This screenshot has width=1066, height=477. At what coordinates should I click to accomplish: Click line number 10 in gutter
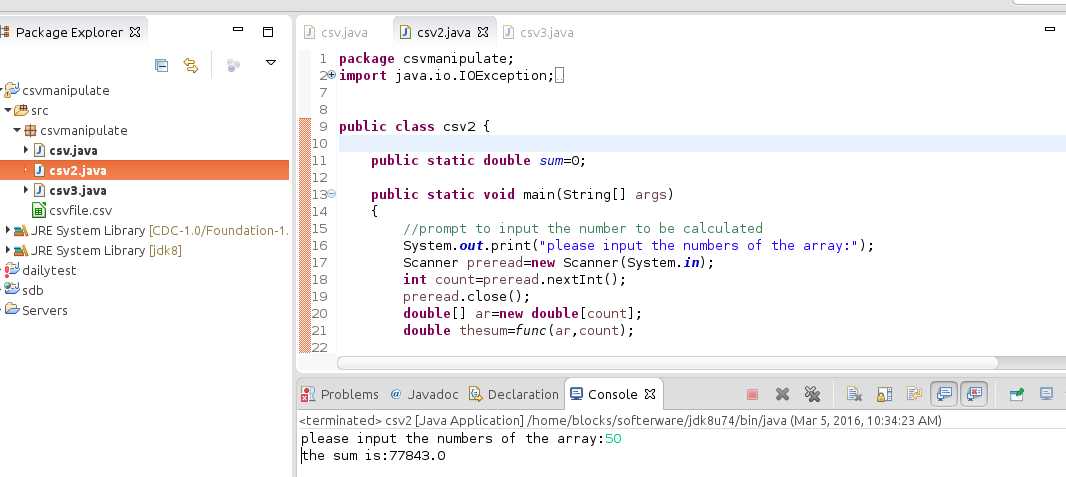320,143
